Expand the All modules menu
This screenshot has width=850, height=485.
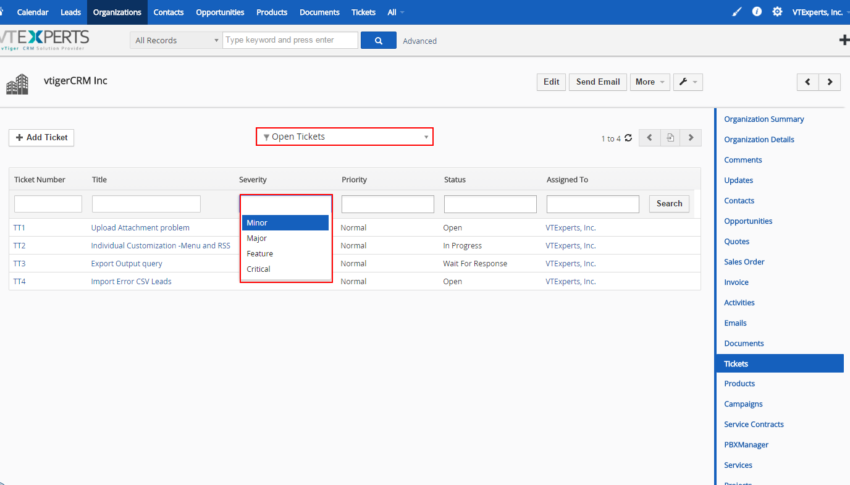pos(395,12)
